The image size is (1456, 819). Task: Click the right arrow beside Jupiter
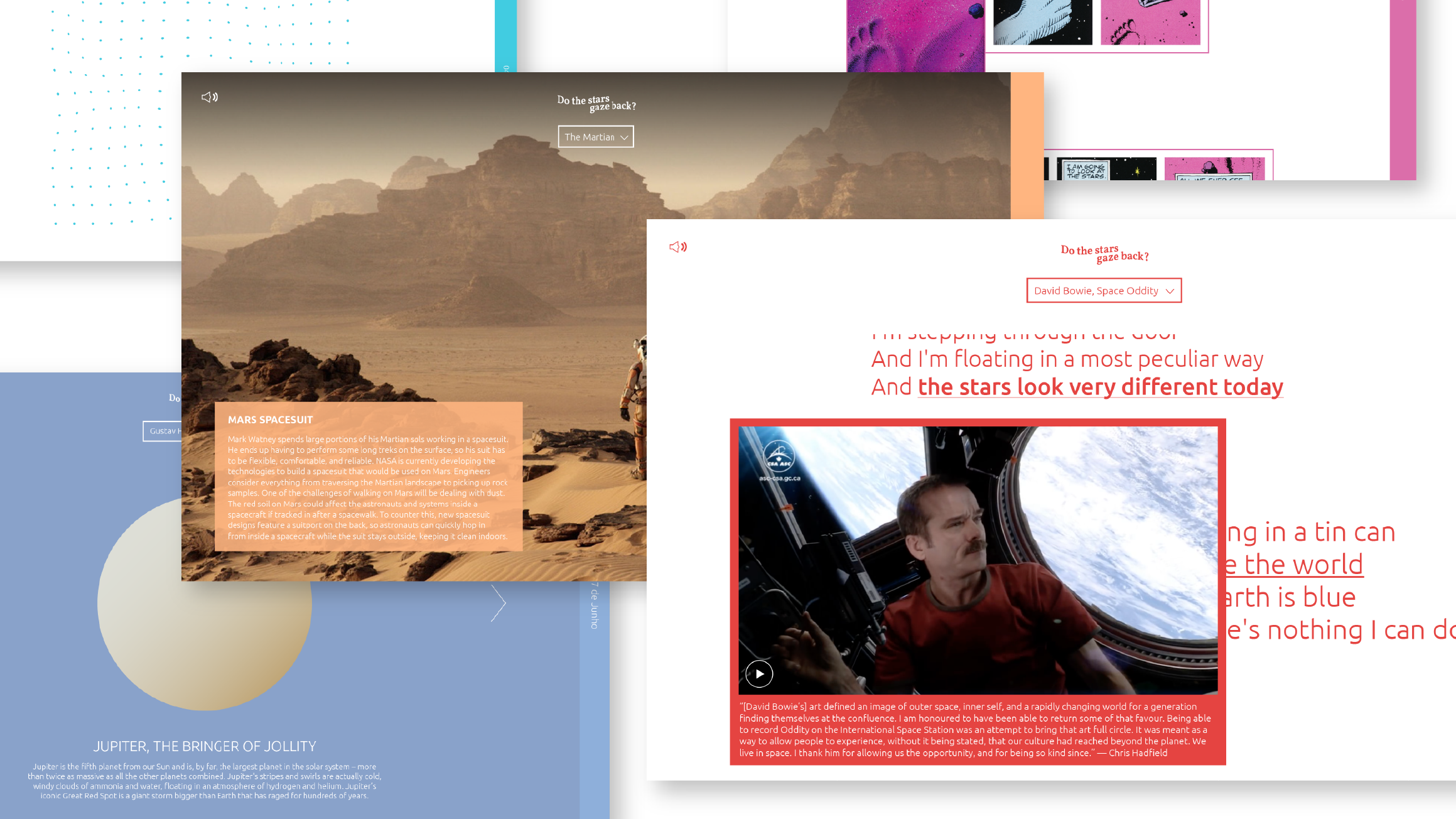pos(499,603)
